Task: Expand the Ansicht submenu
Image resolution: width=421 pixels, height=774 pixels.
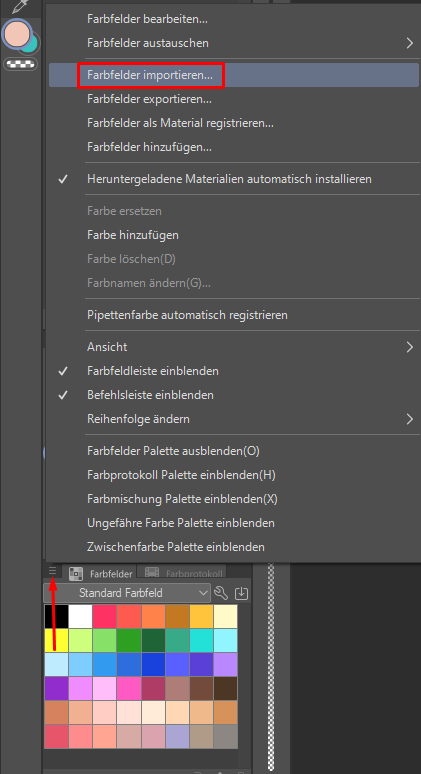Action: coord(234,347)
